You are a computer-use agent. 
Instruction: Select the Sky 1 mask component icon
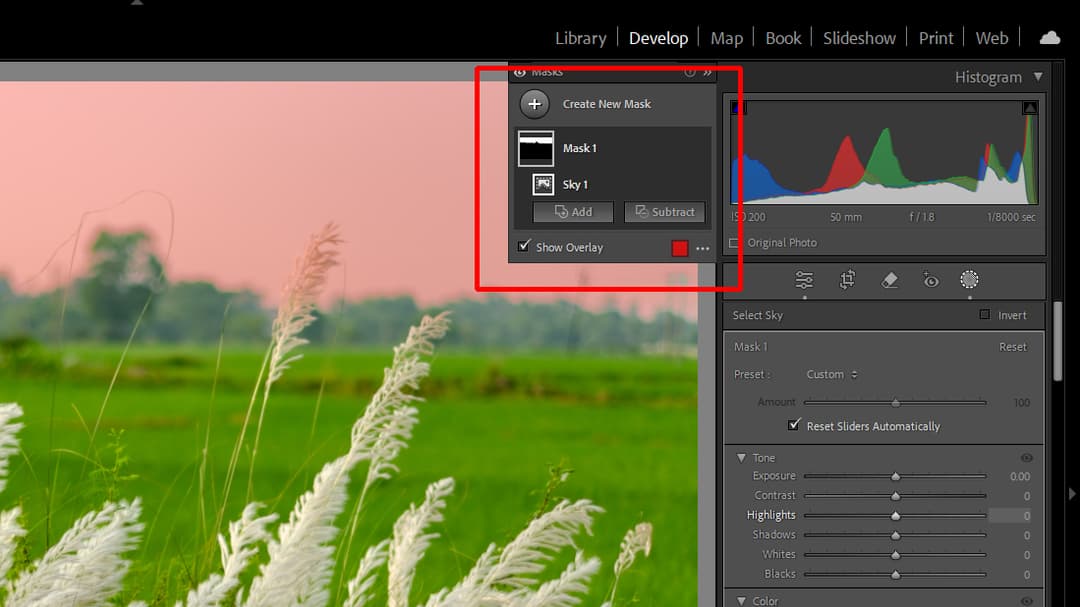[x=543, y=185]
